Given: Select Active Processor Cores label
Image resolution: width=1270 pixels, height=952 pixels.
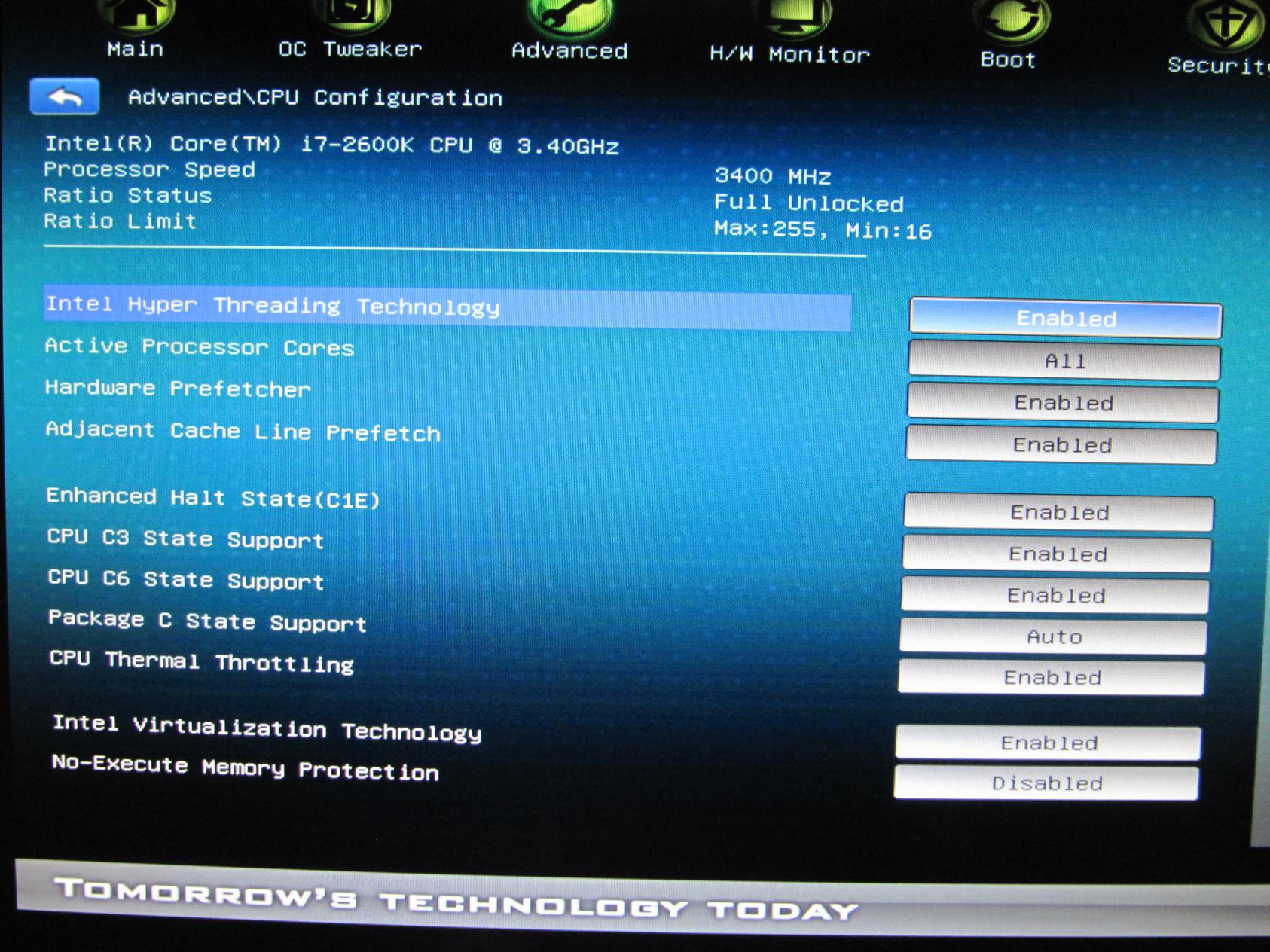Looking at the screenshot, I should [200, 346].
